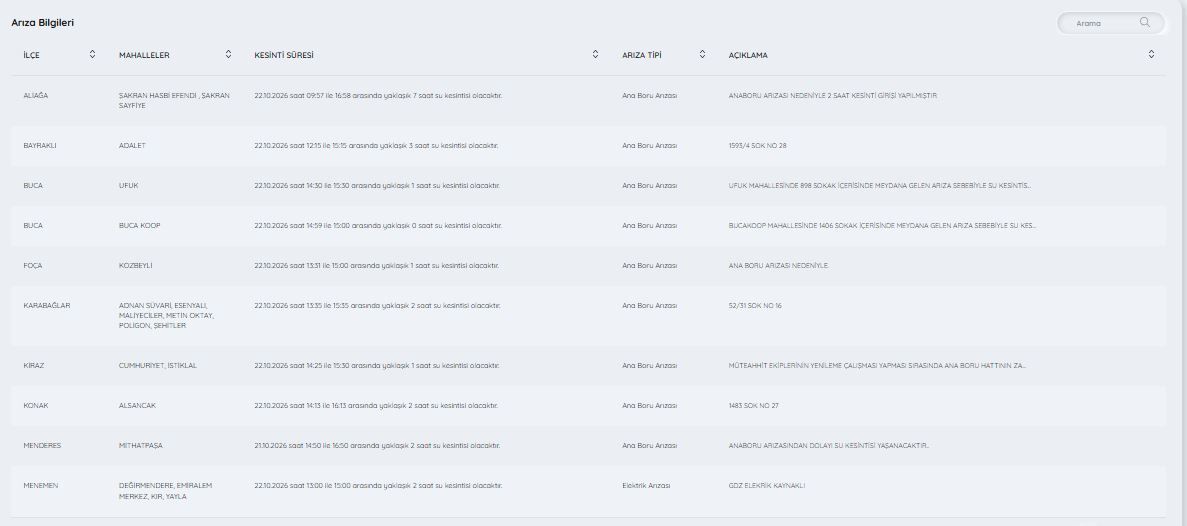Click the İLÇE column header label
The image size is (1187, 526).
click(x=31, y=55)
